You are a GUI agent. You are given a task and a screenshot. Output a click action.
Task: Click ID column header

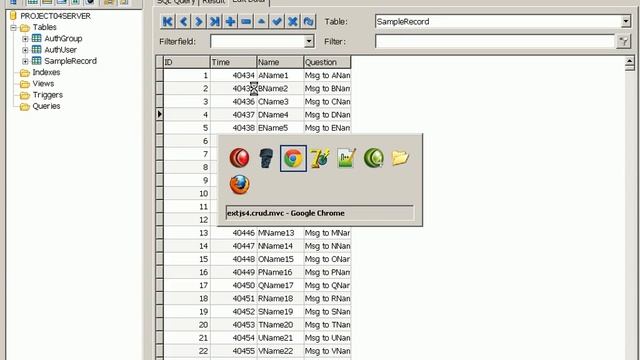[187, 62]
